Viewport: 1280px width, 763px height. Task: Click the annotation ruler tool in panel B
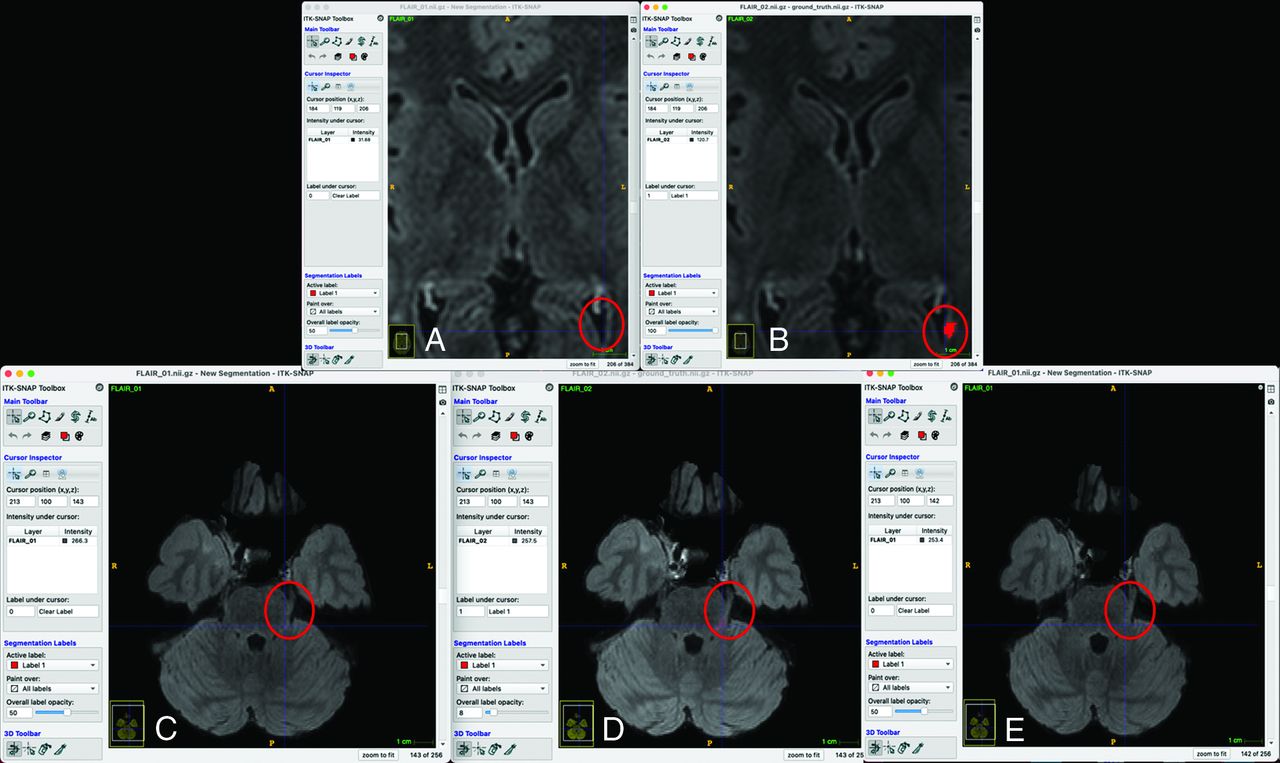[x=711, y=42]
